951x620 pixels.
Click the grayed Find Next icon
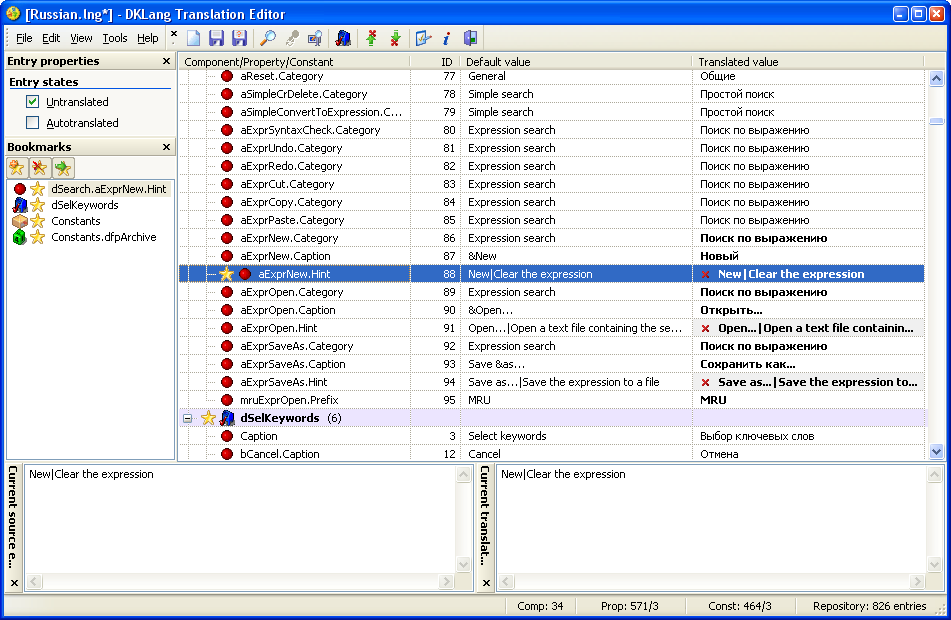tap(292, 38)
